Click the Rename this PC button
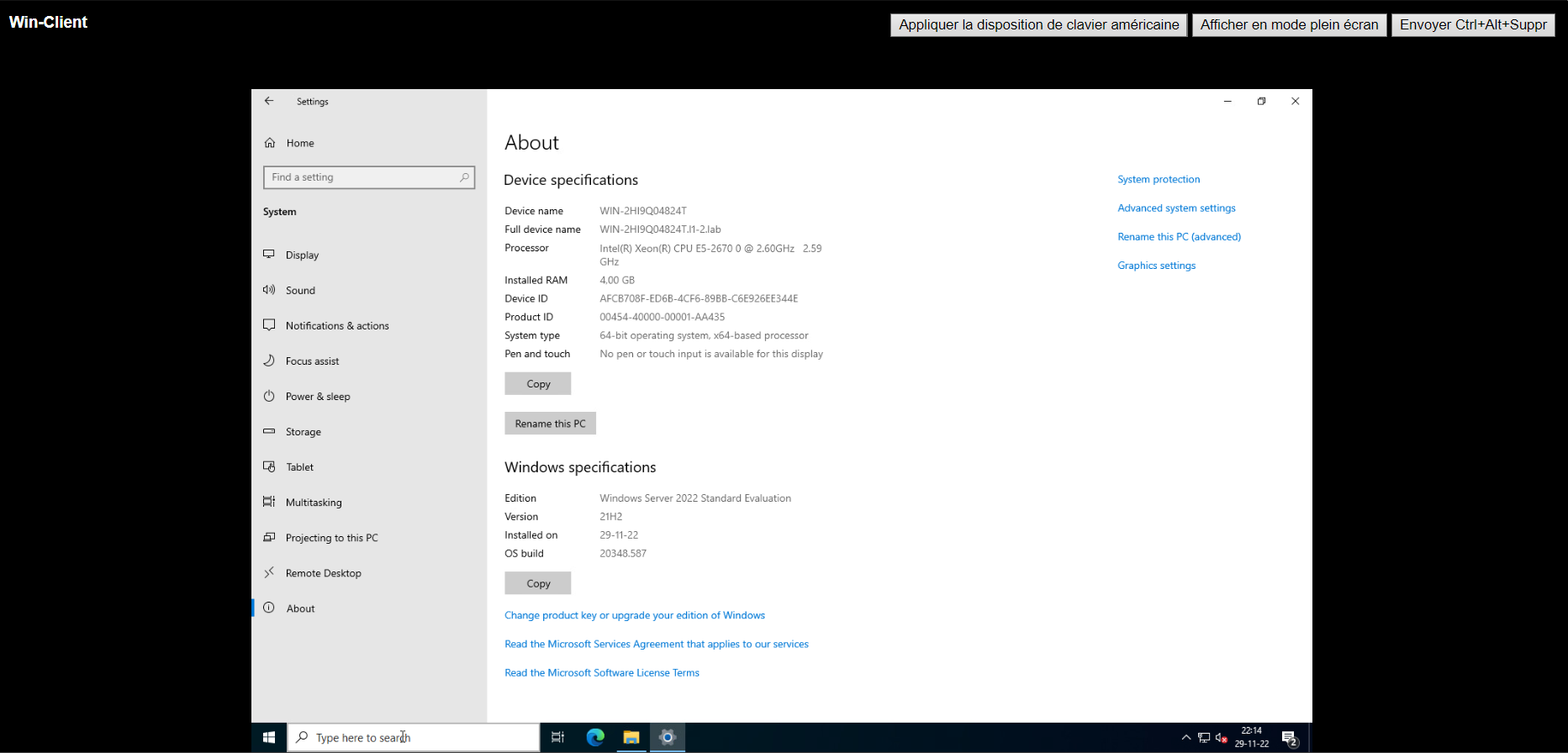Viewport: 1568px width, 753px height. [550, 424]
